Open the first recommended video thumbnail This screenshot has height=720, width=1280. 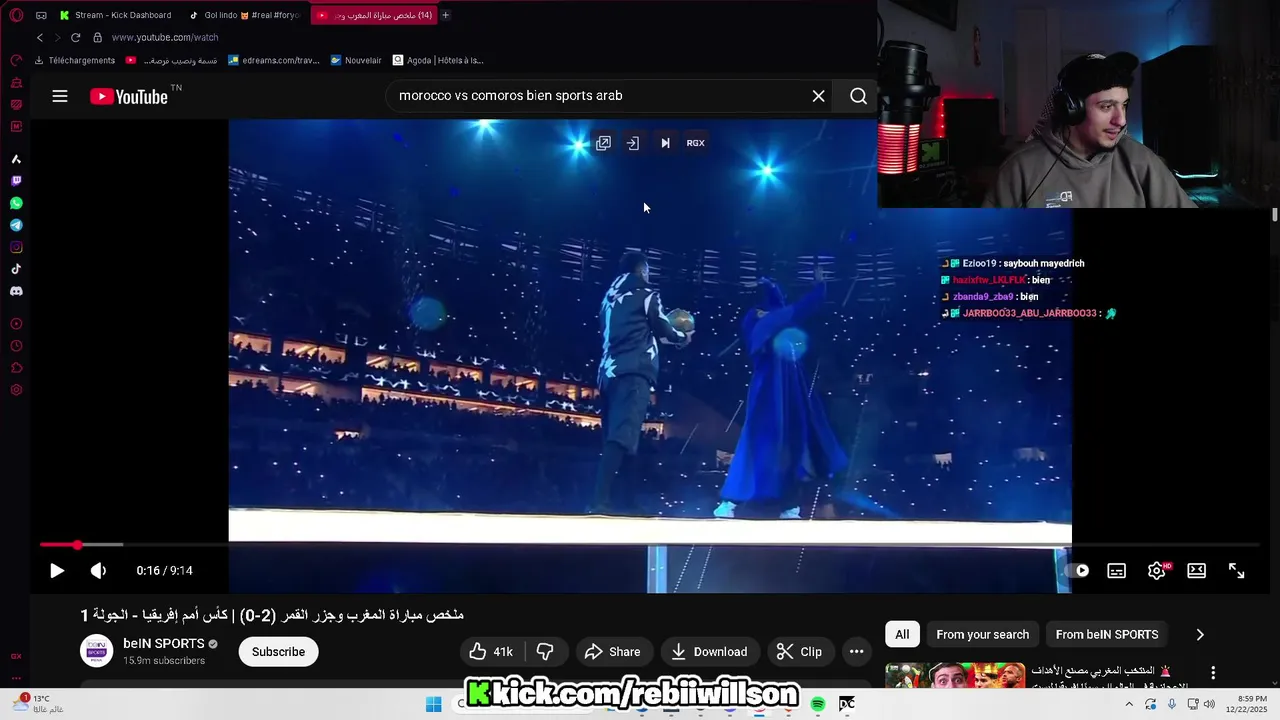955,675
